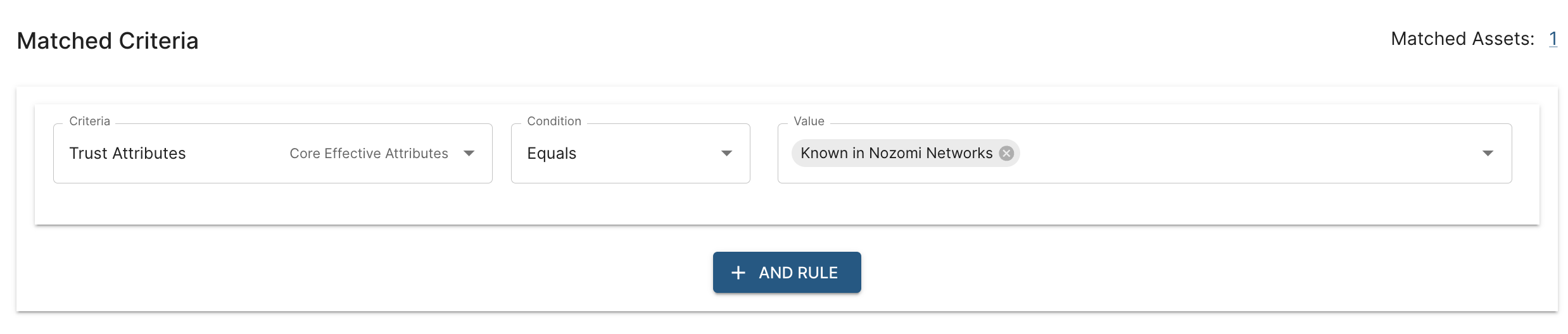
Task: Select the Known in Nozomi Networks chip
Action: [896, 154]
